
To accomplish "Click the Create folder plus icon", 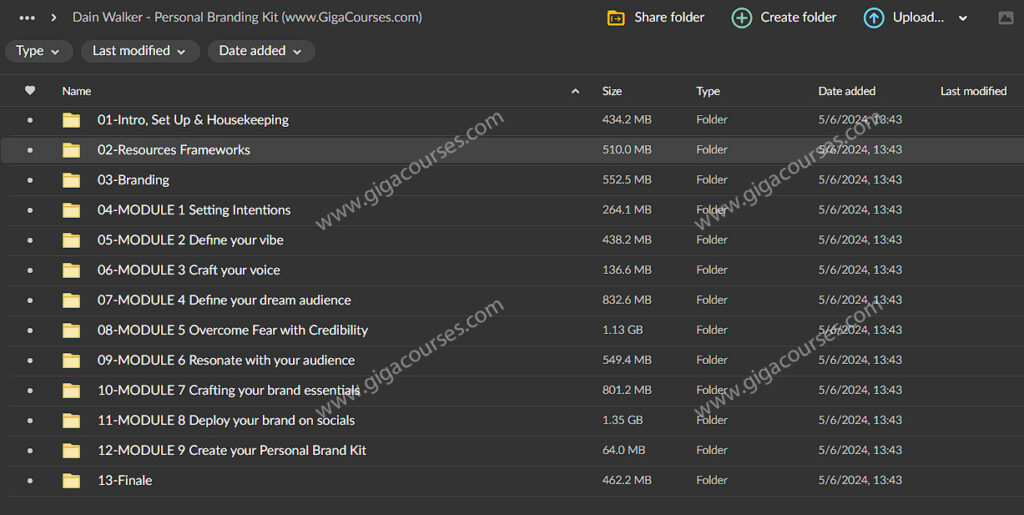I will 742,18.
